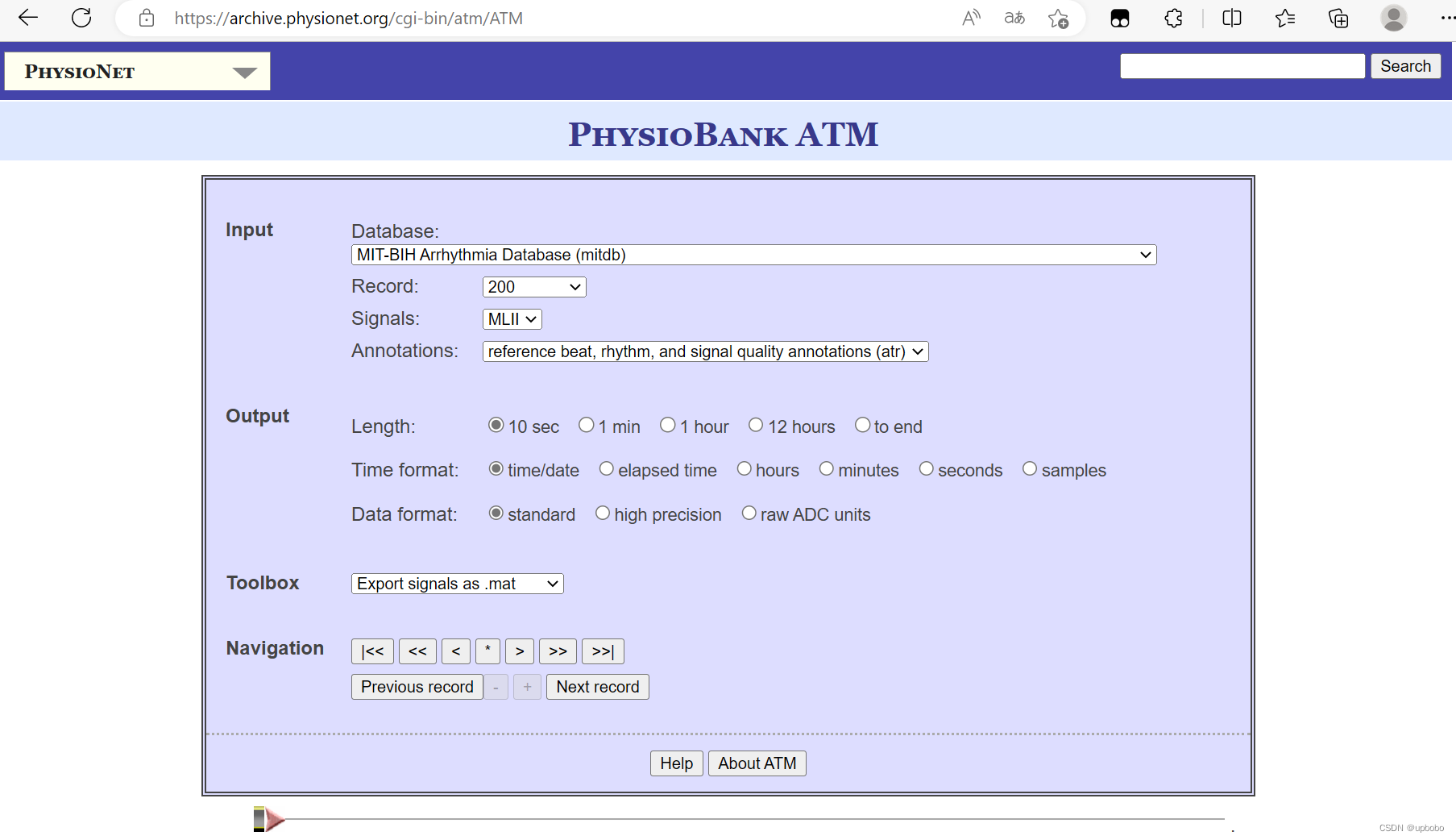1456x840 pixels.
Task: Click the playback marker on the bottom progress line
Action: point(268,819)
